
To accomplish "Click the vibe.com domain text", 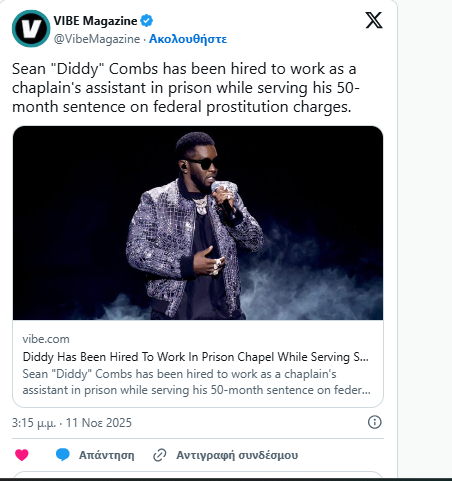I will click(x=46, y=339).
